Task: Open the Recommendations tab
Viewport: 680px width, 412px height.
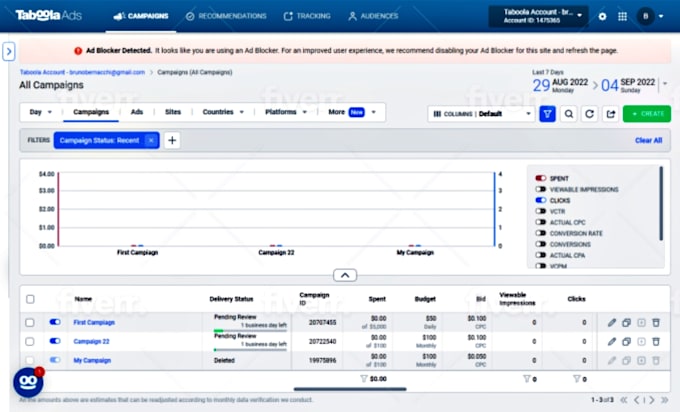Action: 225,16
